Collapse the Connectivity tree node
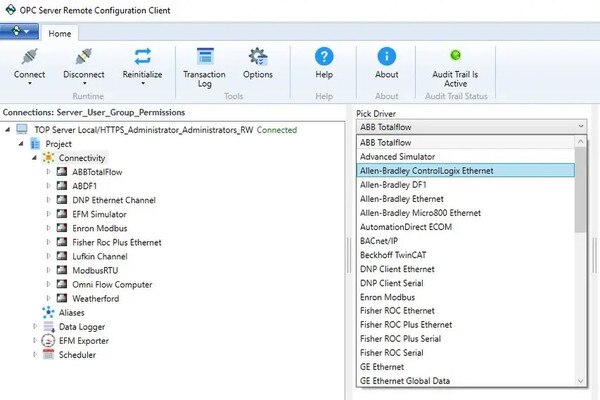The image size is (600, 400). point(34,158)
